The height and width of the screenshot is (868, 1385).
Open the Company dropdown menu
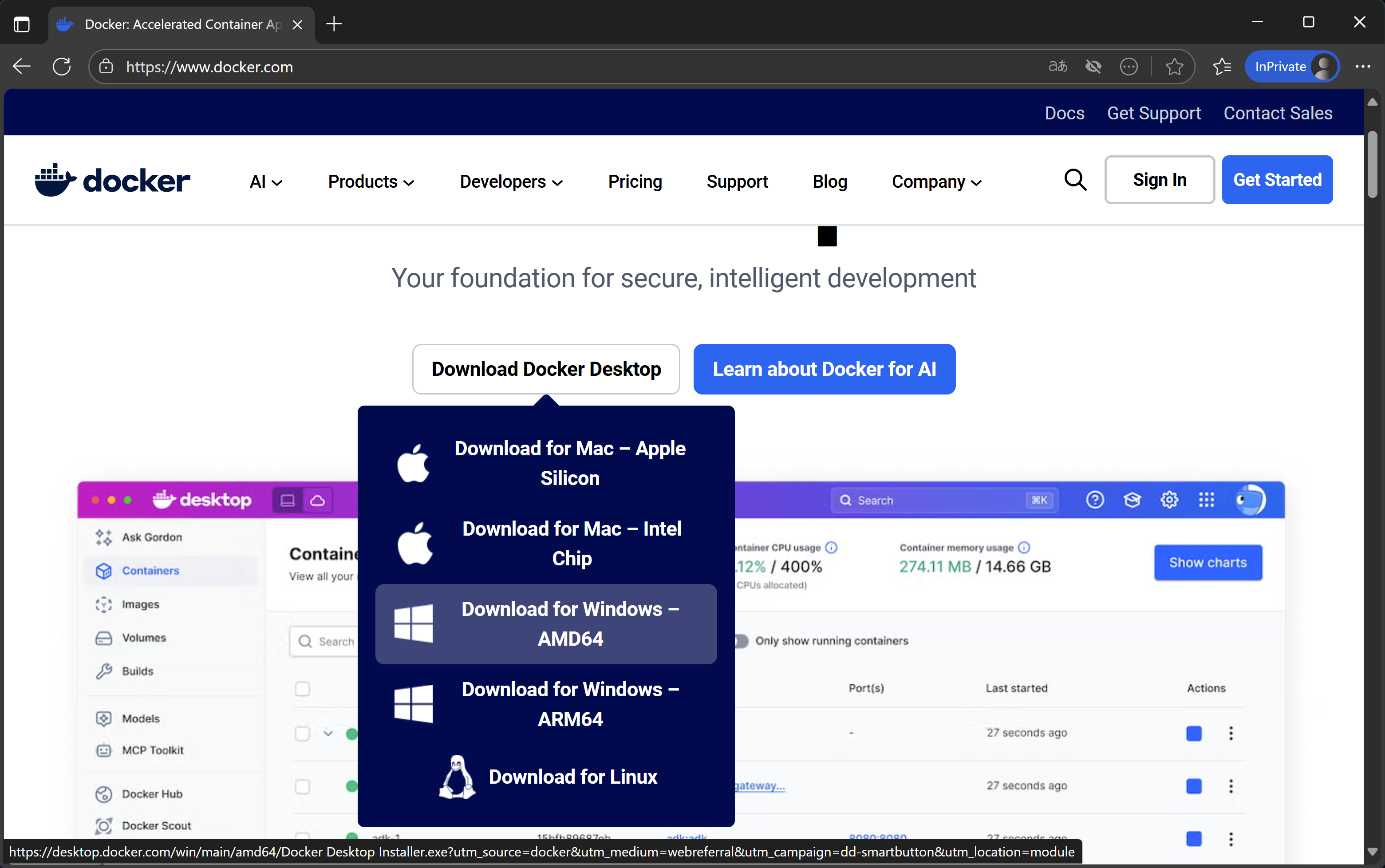936,181
